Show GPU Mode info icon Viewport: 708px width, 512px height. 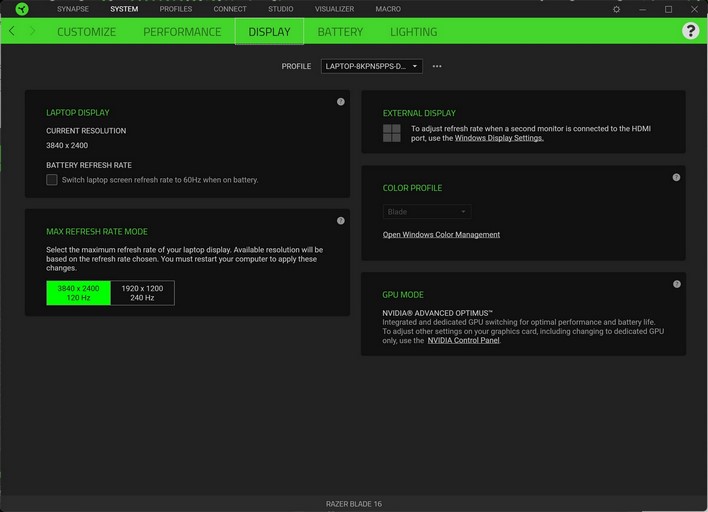click(x=676, y=284)
